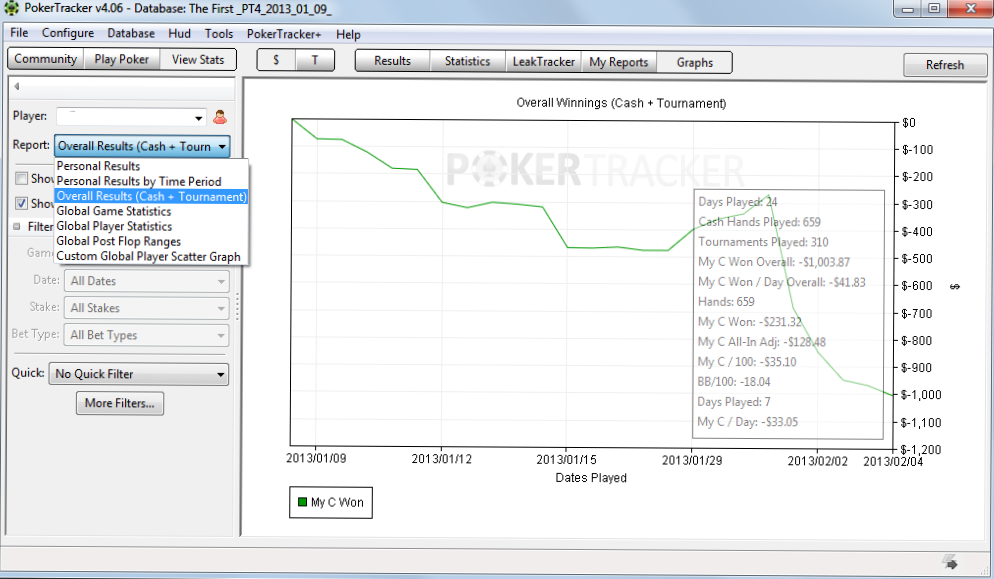Click the Dates Played axis title

tap(591, 478)
